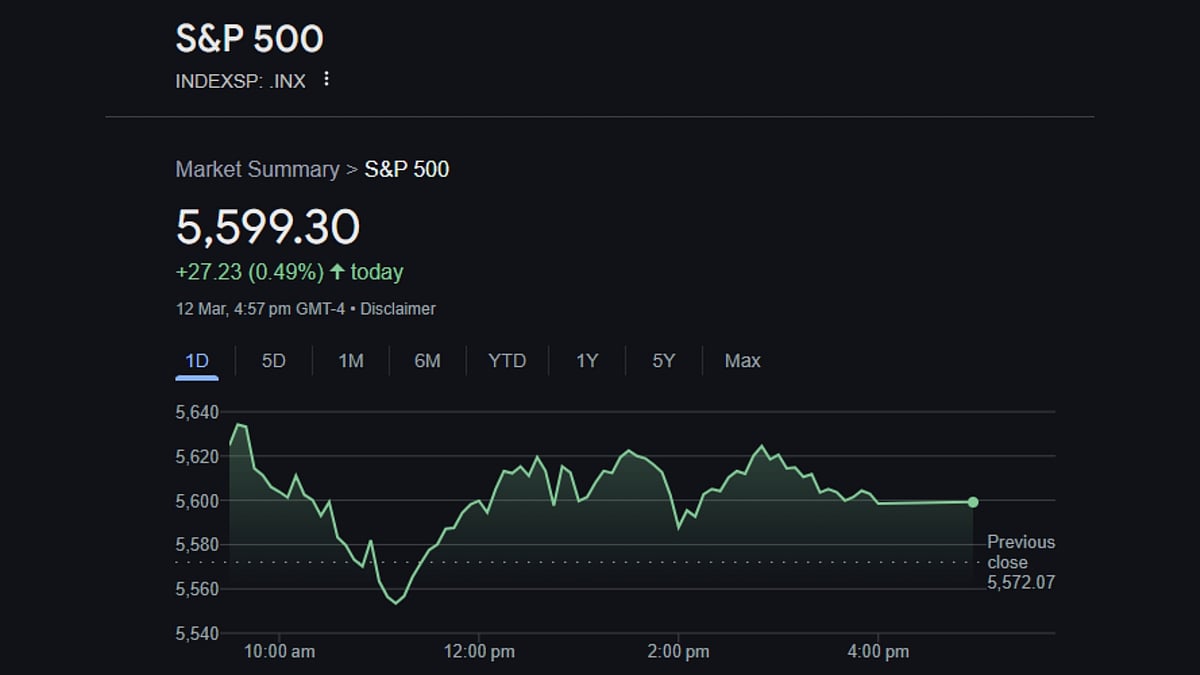Switch to the 5D chart tab
Screen dimensions: 1200x675
pos(273,361)
